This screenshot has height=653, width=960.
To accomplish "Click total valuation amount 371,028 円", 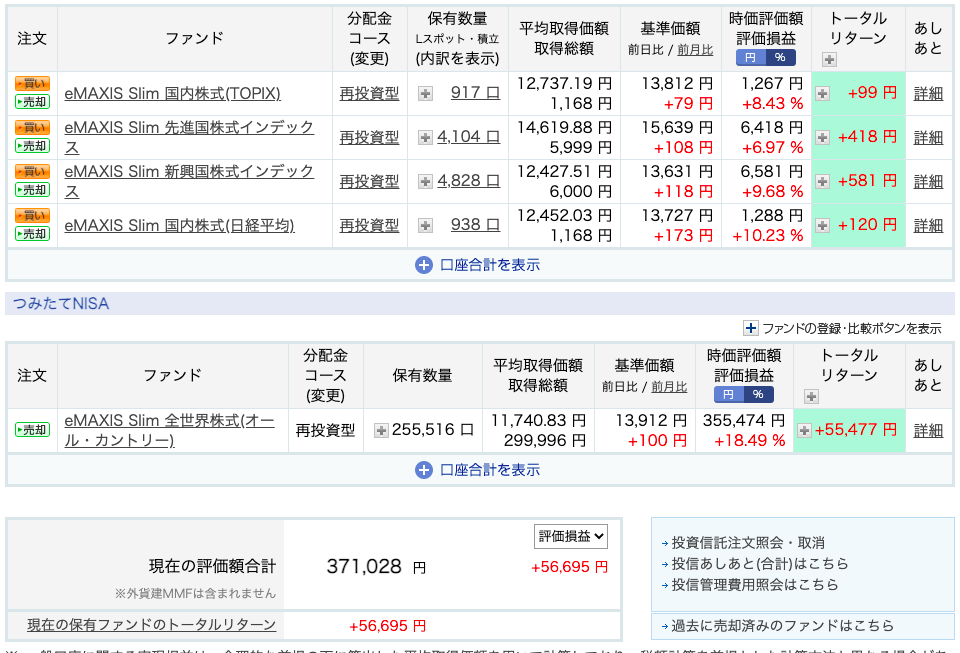I will click(x=376, y=567).
